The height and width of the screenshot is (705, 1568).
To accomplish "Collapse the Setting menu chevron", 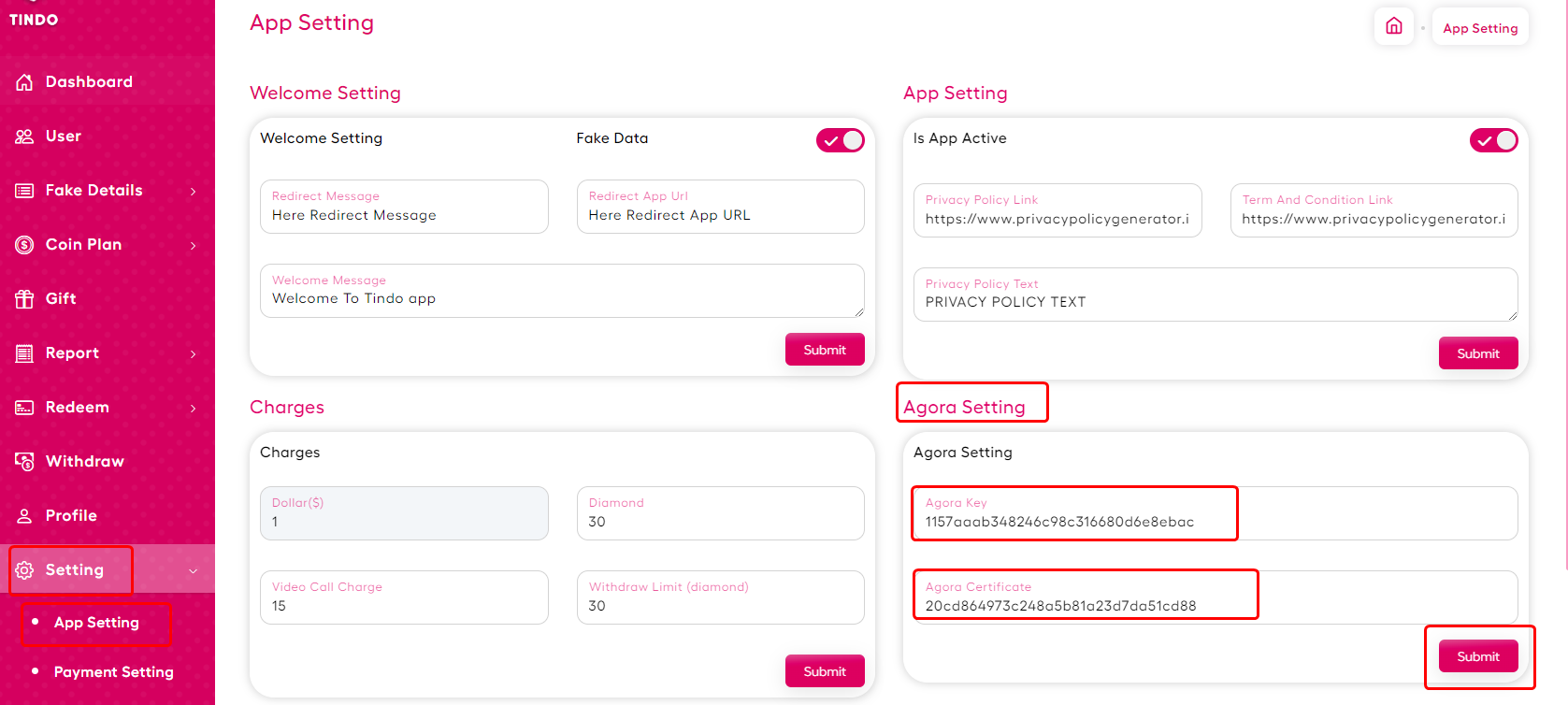I will click(194, 571).
